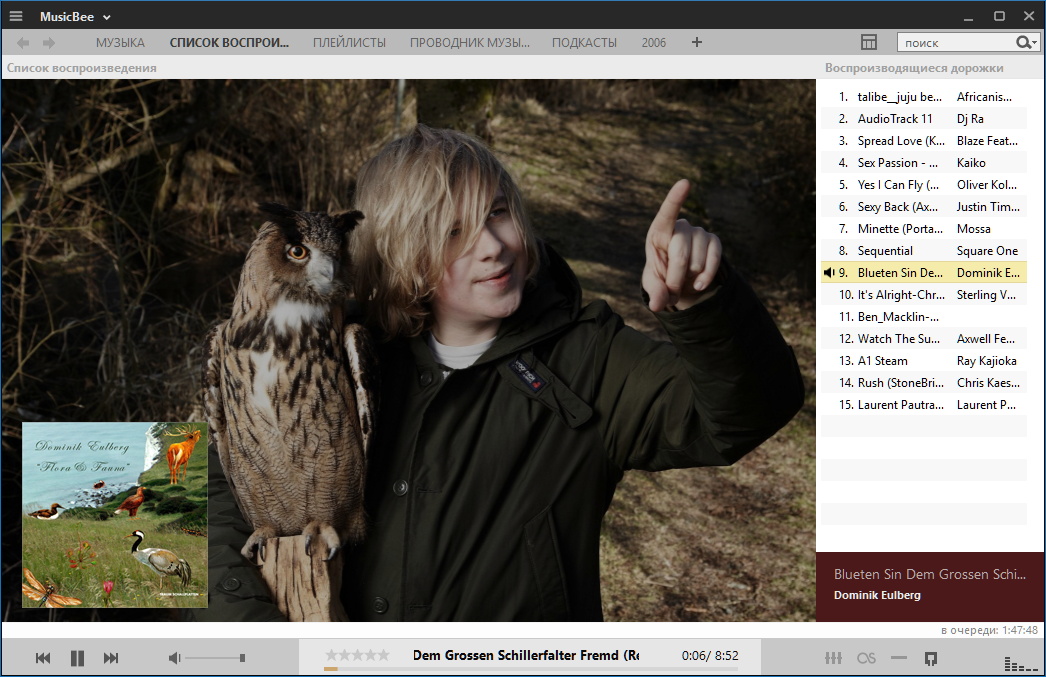Click the Flora & Fauna album cover

(115, 515)
